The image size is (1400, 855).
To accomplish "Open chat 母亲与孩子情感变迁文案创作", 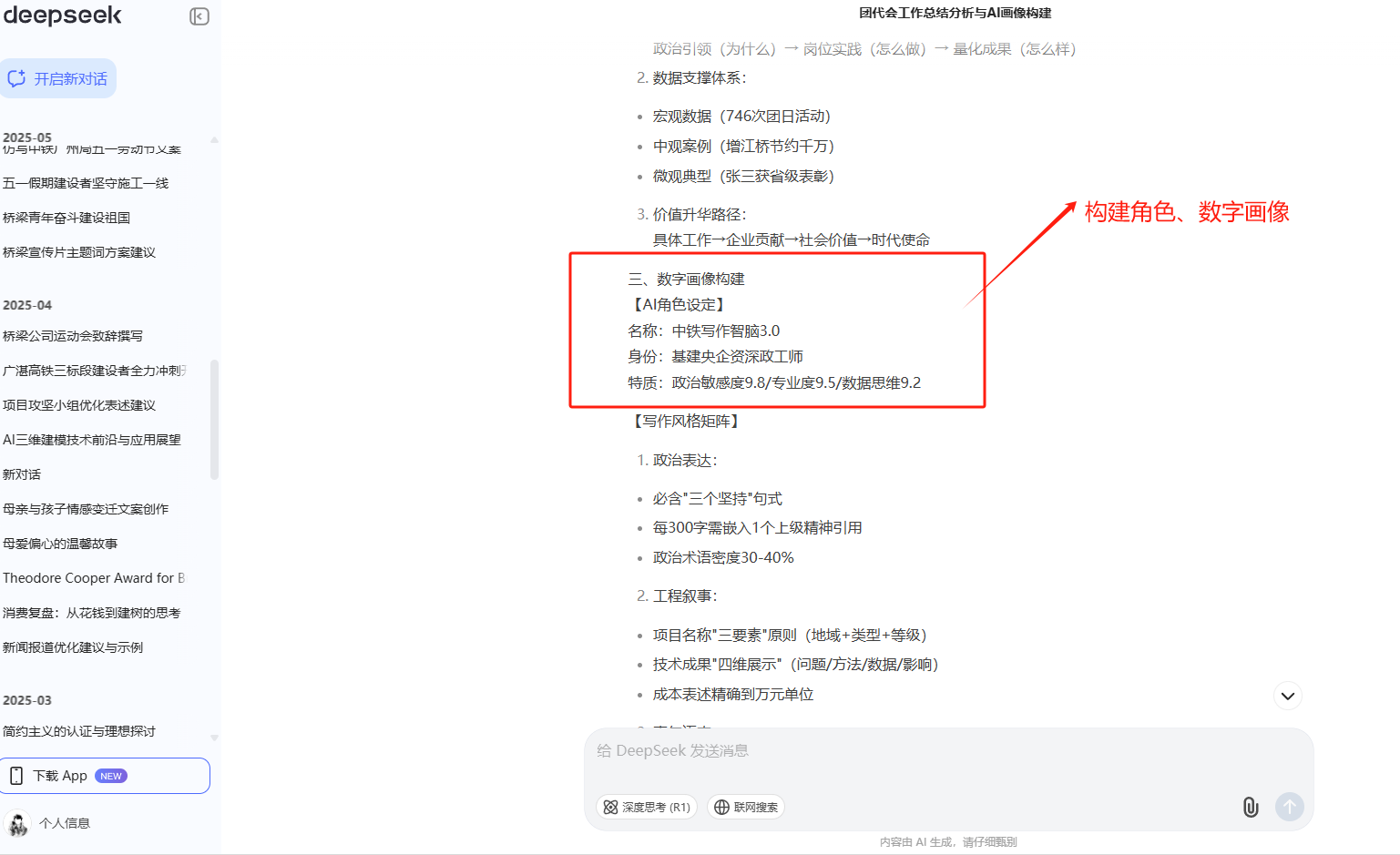I will 86,509.
